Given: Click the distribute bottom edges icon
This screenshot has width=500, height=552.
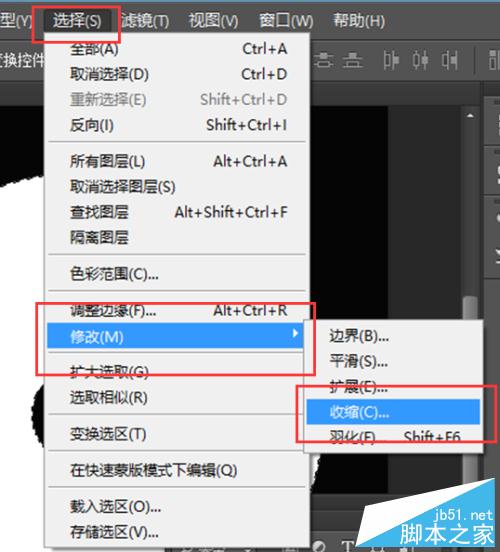Looking at the screenshot, I should (x=352, y=60).
